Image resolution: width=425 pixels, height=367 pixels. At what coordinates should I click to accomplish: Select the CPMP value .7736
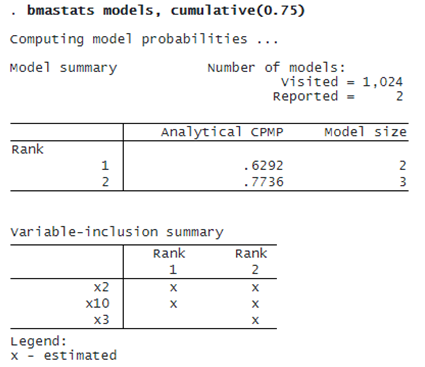[x=263, y=182]
